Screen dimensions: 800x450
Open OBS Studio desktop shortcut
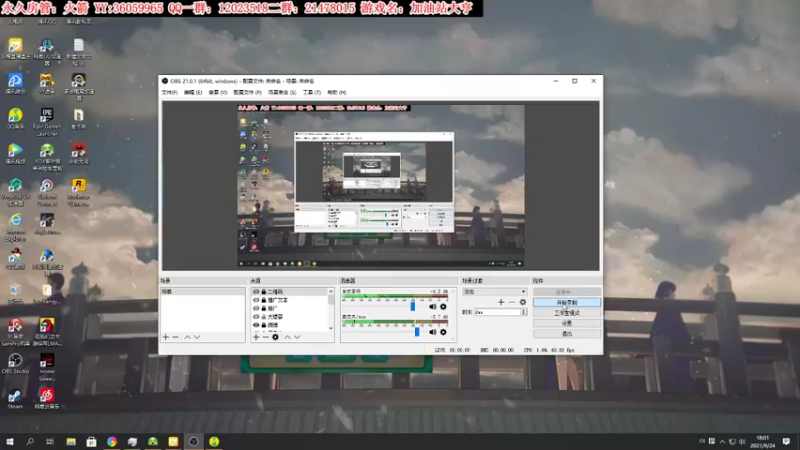click(15, 364)
